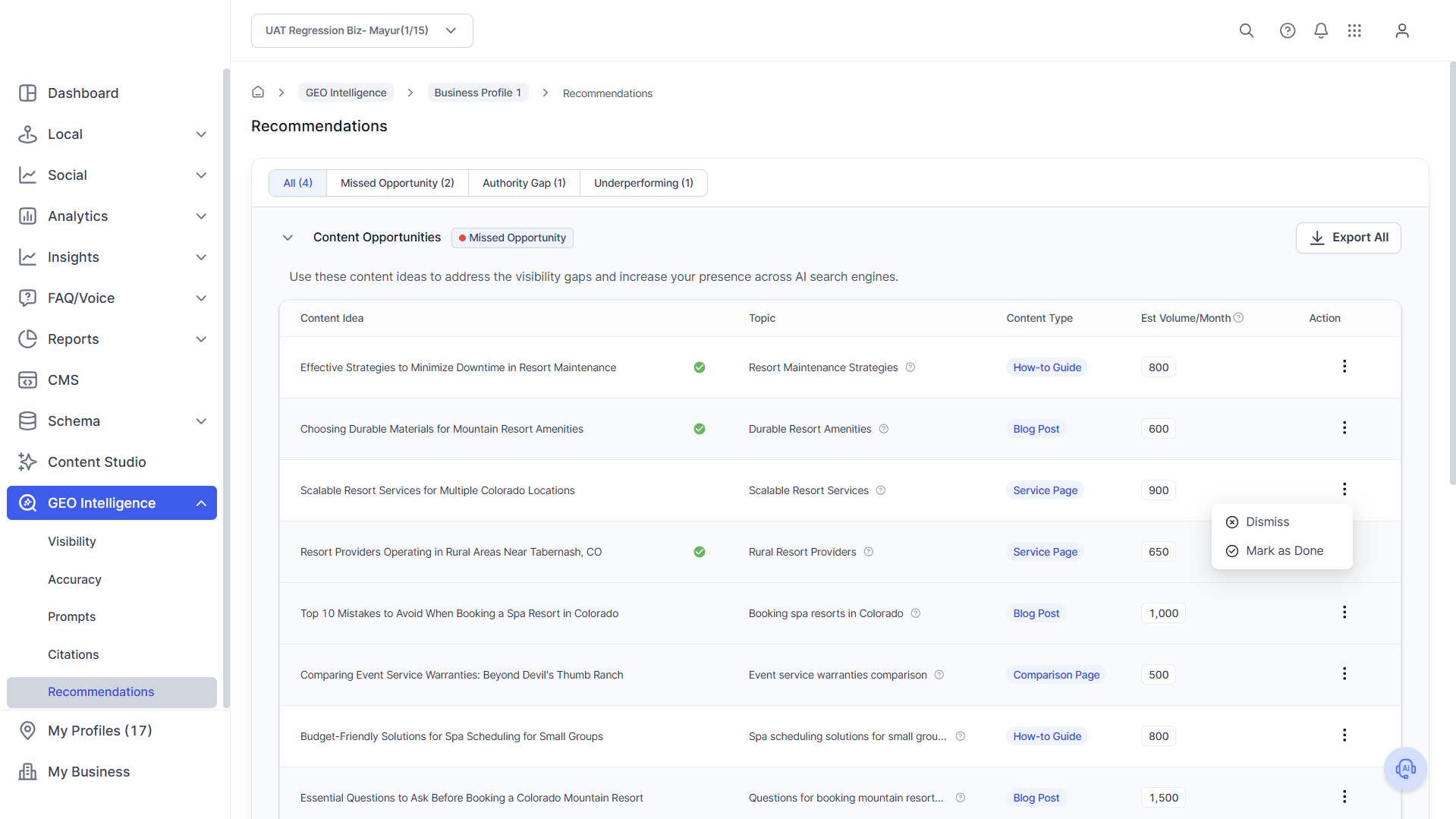Open the Dashboard sidebar item
This screenshot has width=1456, height=819.
tap(112, 93)
